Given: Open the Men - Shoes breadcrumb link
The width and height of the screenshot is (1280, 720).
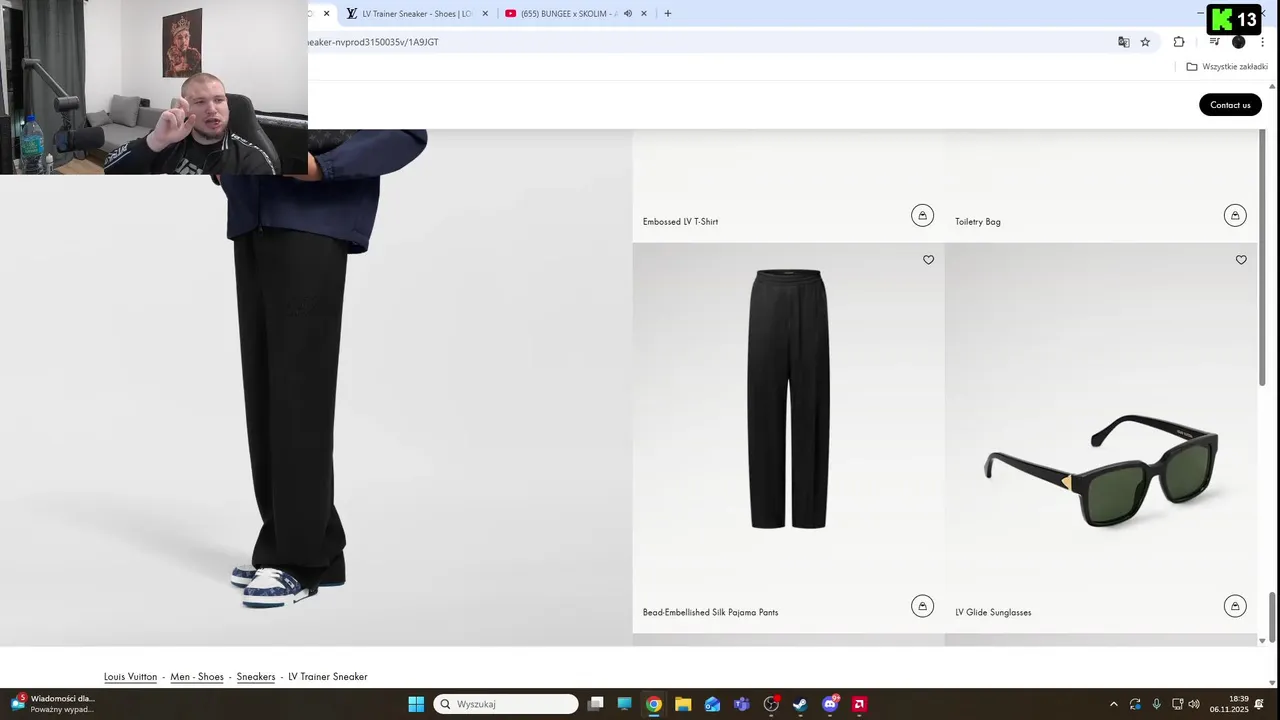Looking at the screenshot, I should coord(197,677).
